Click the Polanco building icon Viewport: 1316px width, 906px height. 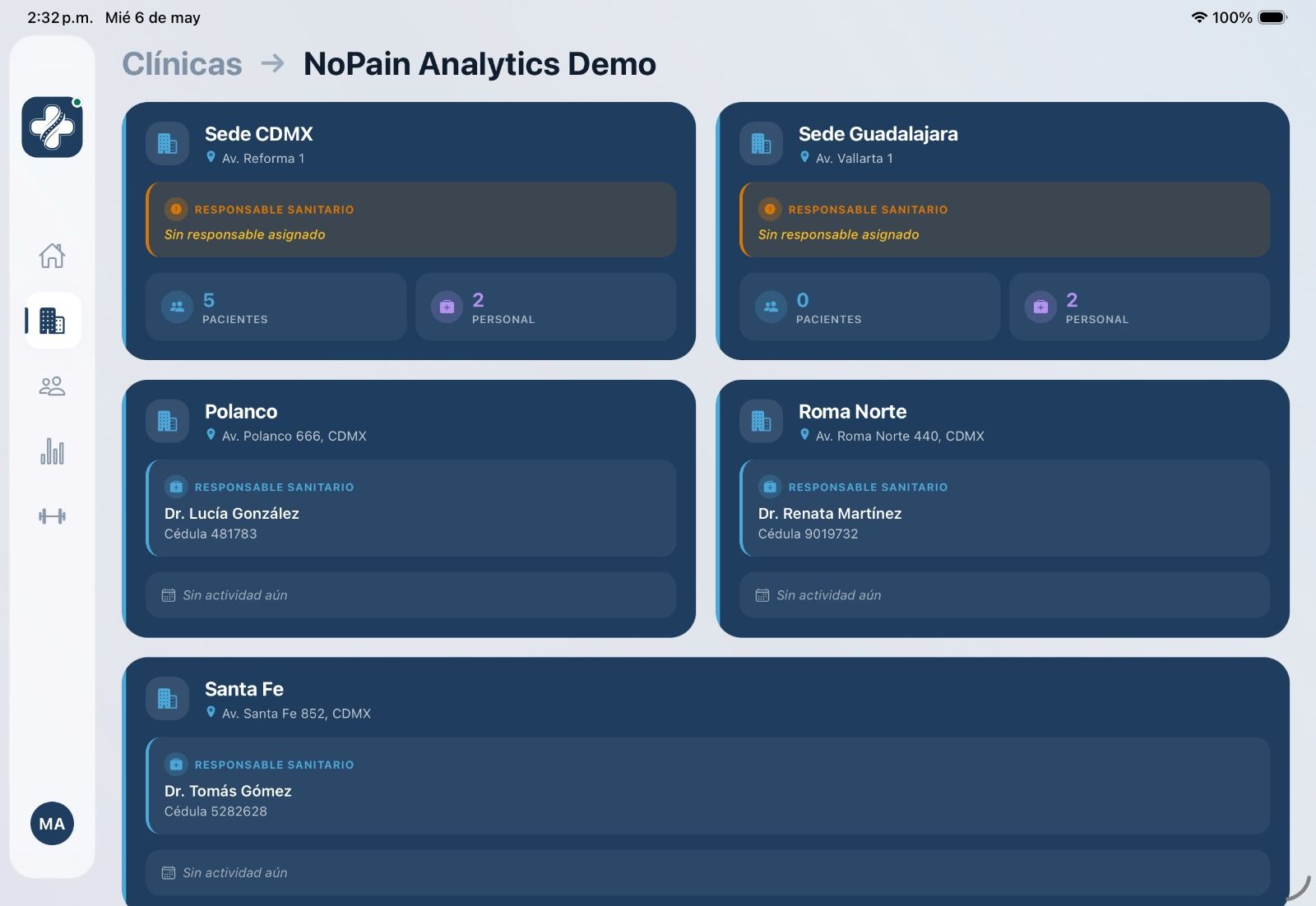tap(168, 422)
